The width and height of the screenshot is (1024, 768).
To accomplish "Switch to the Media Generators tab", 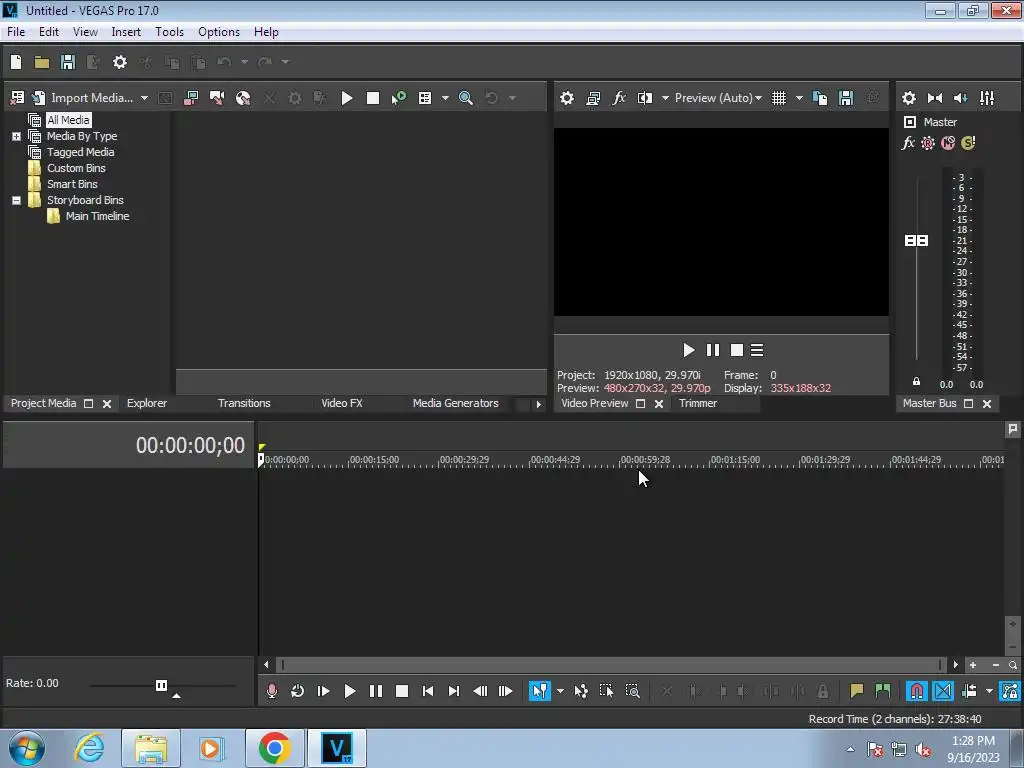I will [x=455, y=404].
